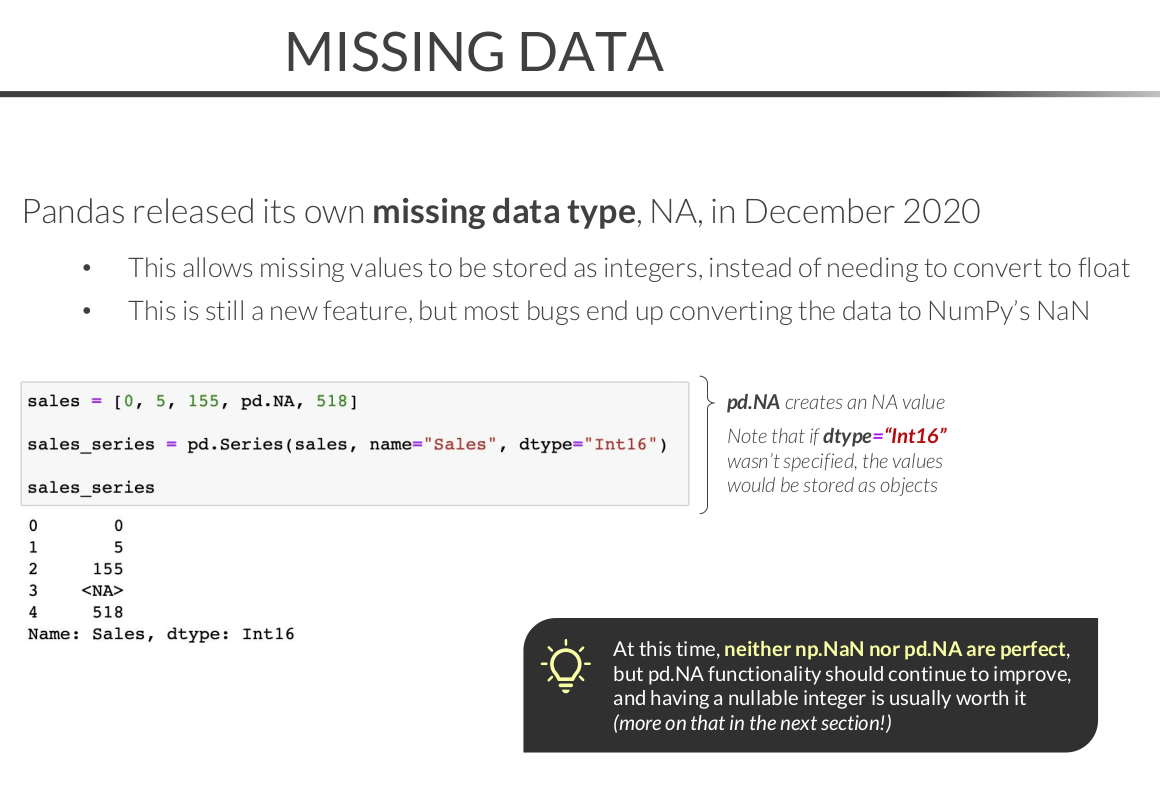Click the yellow highlighted 'neither np.NaN nor pd.NA' text
This screenshot has height=807, width=1160.
[x=894, y=649]
